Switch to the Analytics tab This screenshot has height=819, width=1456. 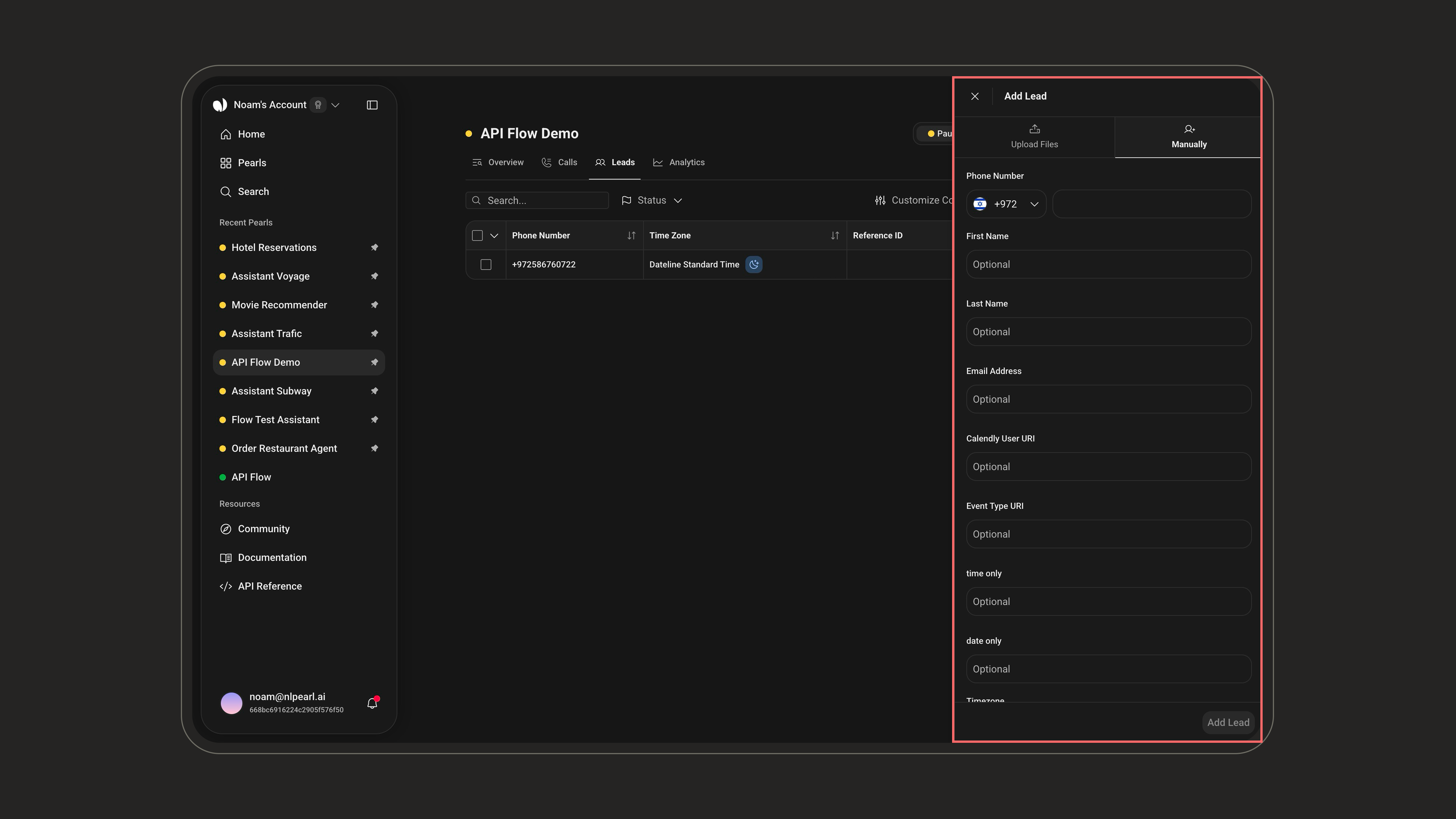click(x=679, y=162)
